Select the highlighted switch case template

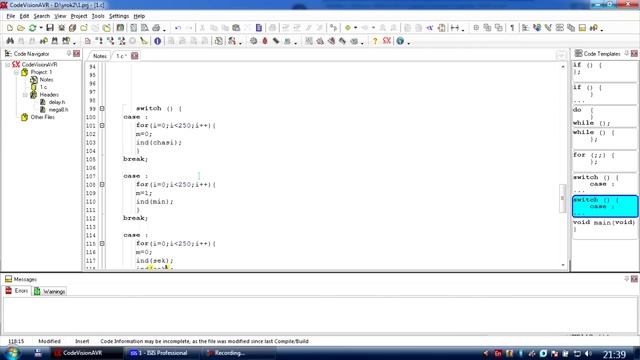click(x=605, y=206)
